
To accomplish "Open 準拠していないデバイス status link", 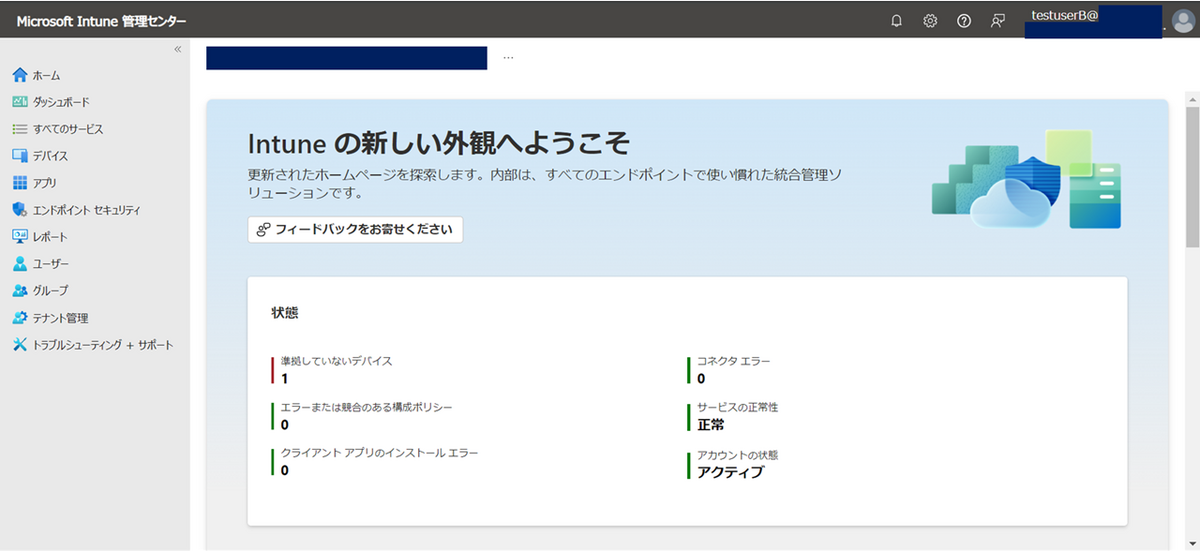I will point(336,360).
